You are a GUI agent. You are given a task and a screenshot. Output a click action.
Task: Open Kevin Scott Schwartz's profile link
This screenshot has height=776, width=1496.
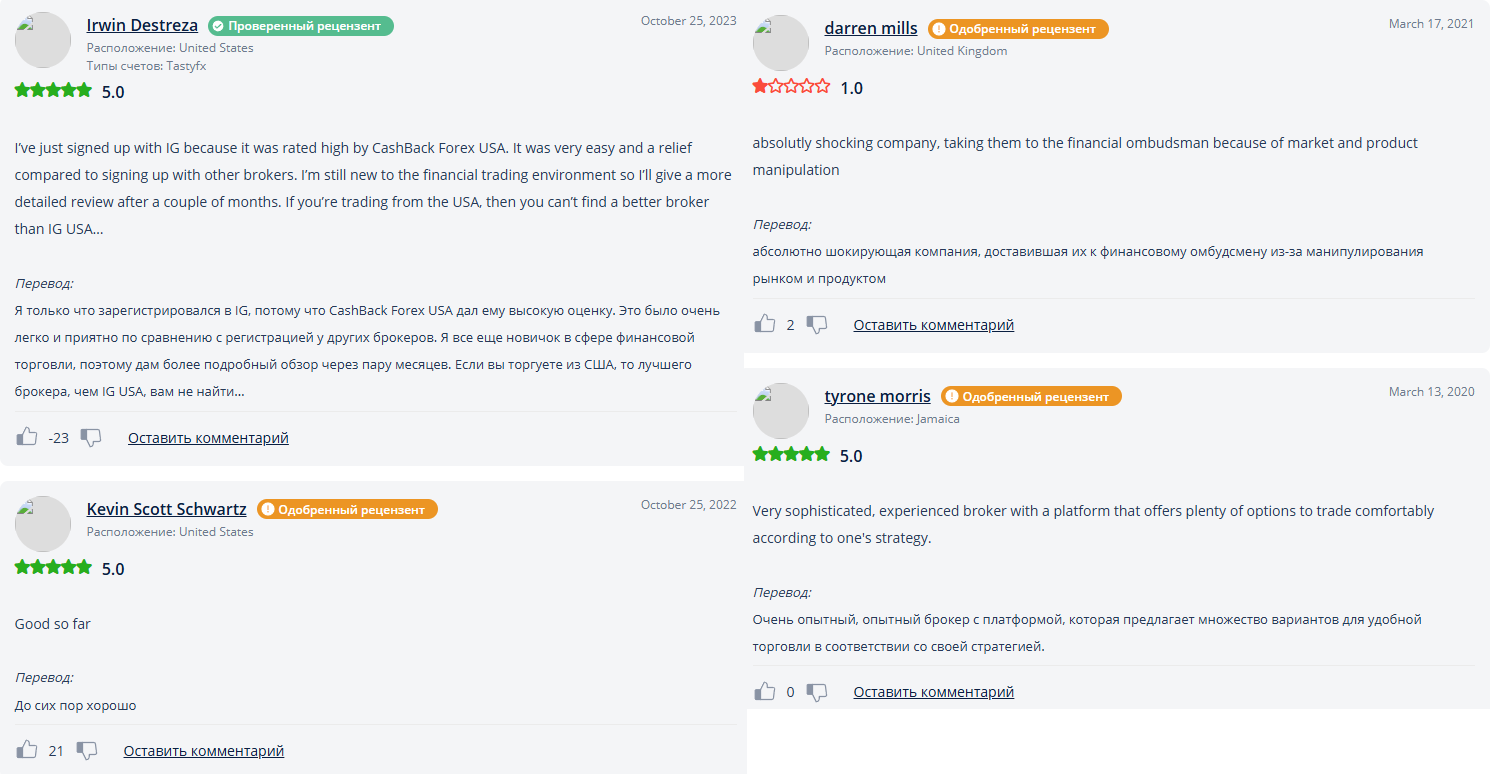(166, 509)
